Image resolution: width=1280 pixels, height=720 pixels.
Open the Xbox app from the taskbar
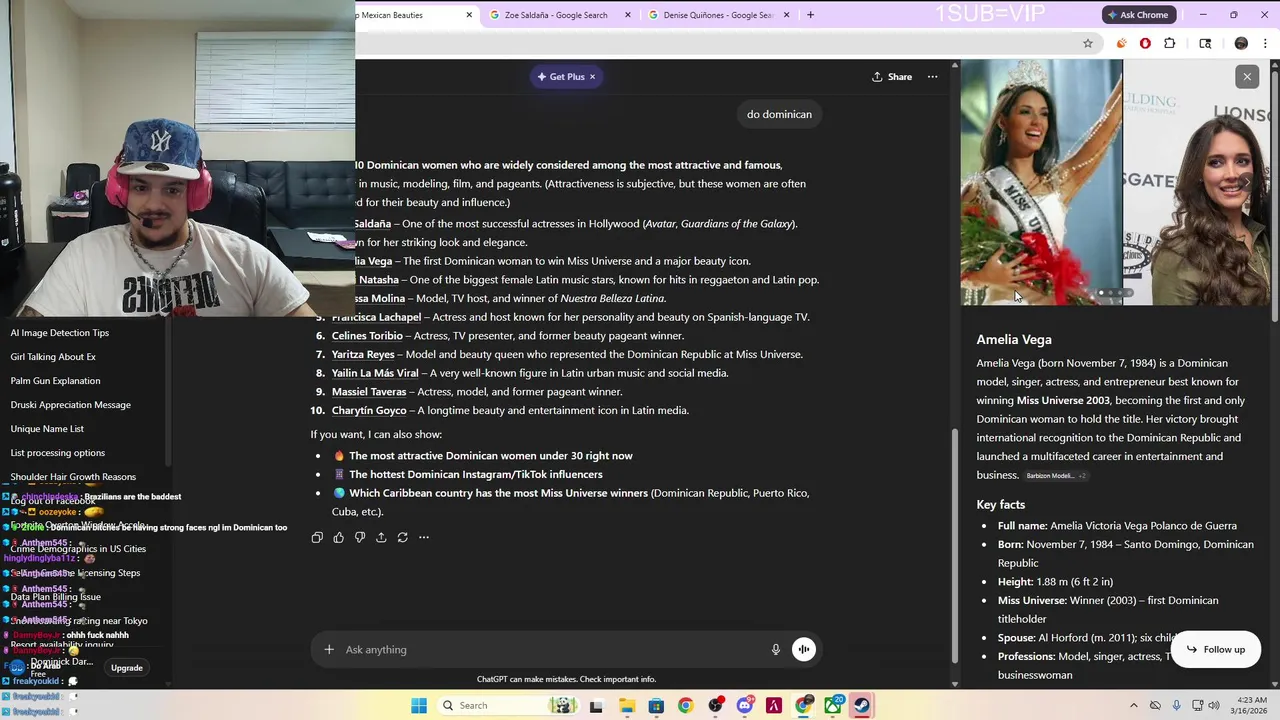833,706
